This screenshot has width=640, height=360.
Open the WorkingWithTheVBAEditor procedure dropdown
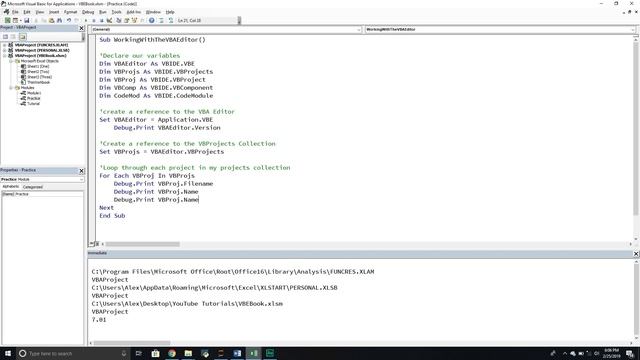pyautogui.click(x=633, y=29)
